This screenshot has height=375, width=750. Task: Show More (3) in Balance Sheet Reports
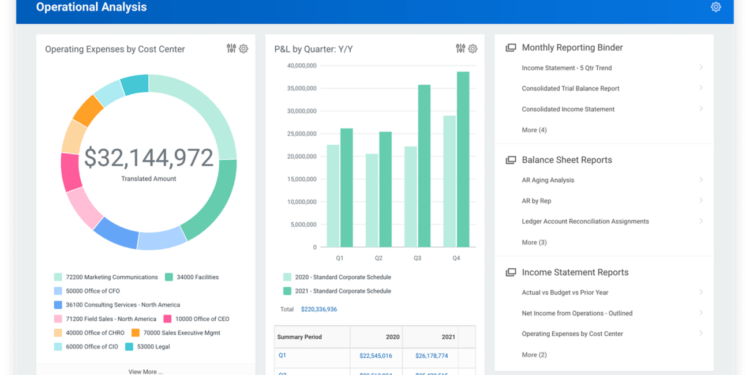point(534,243)
